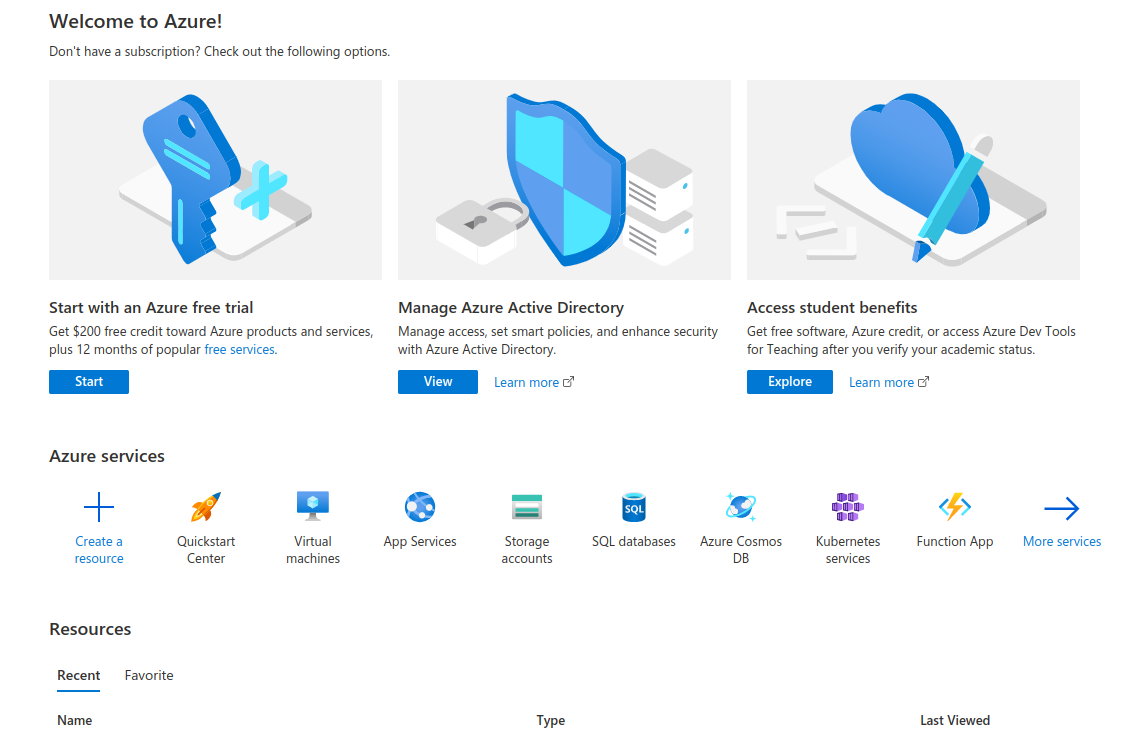Click the Azure Cosmos DB icon
The image size is (1133, 746).
(741, 507)
